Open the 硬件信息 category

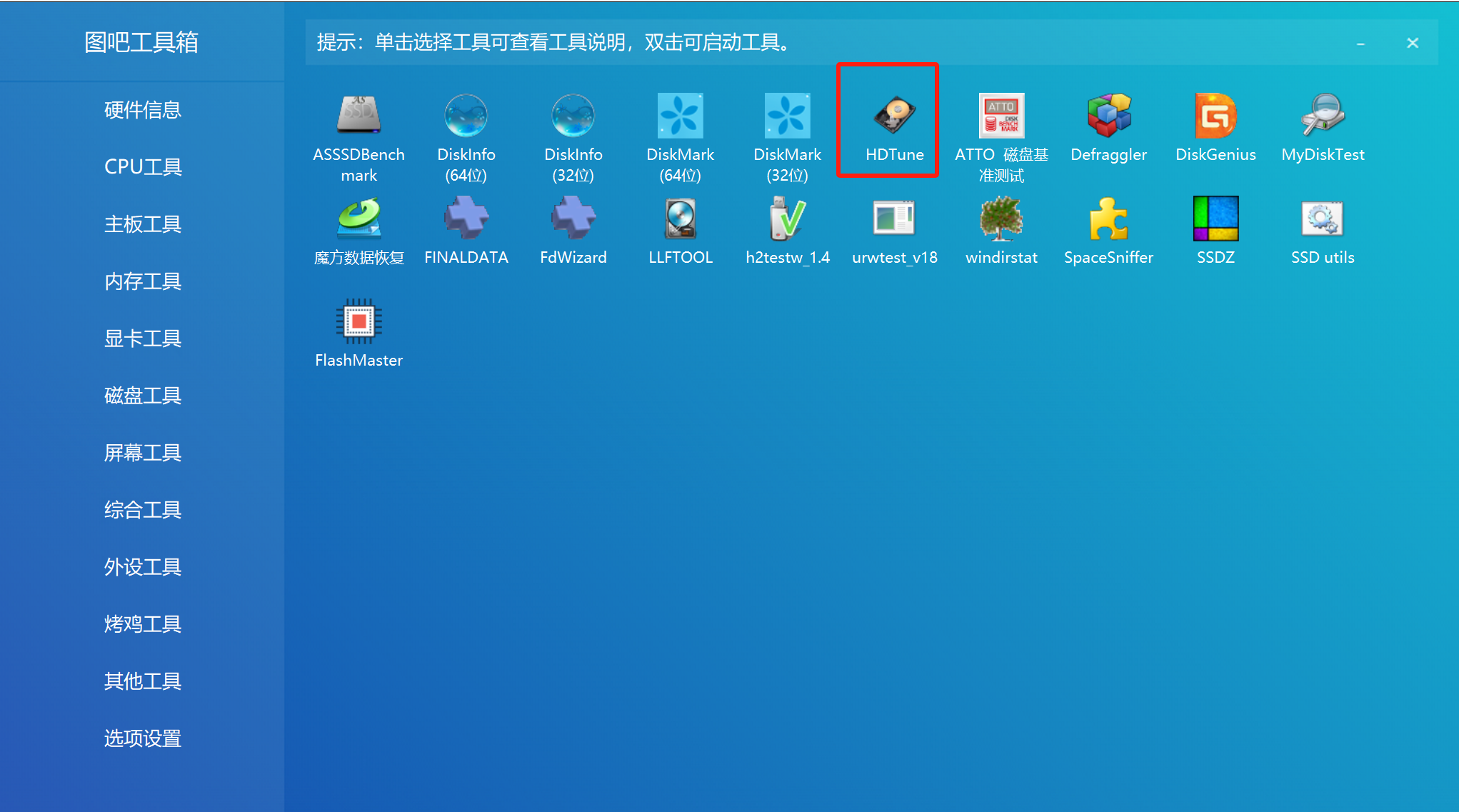(142, 110)
